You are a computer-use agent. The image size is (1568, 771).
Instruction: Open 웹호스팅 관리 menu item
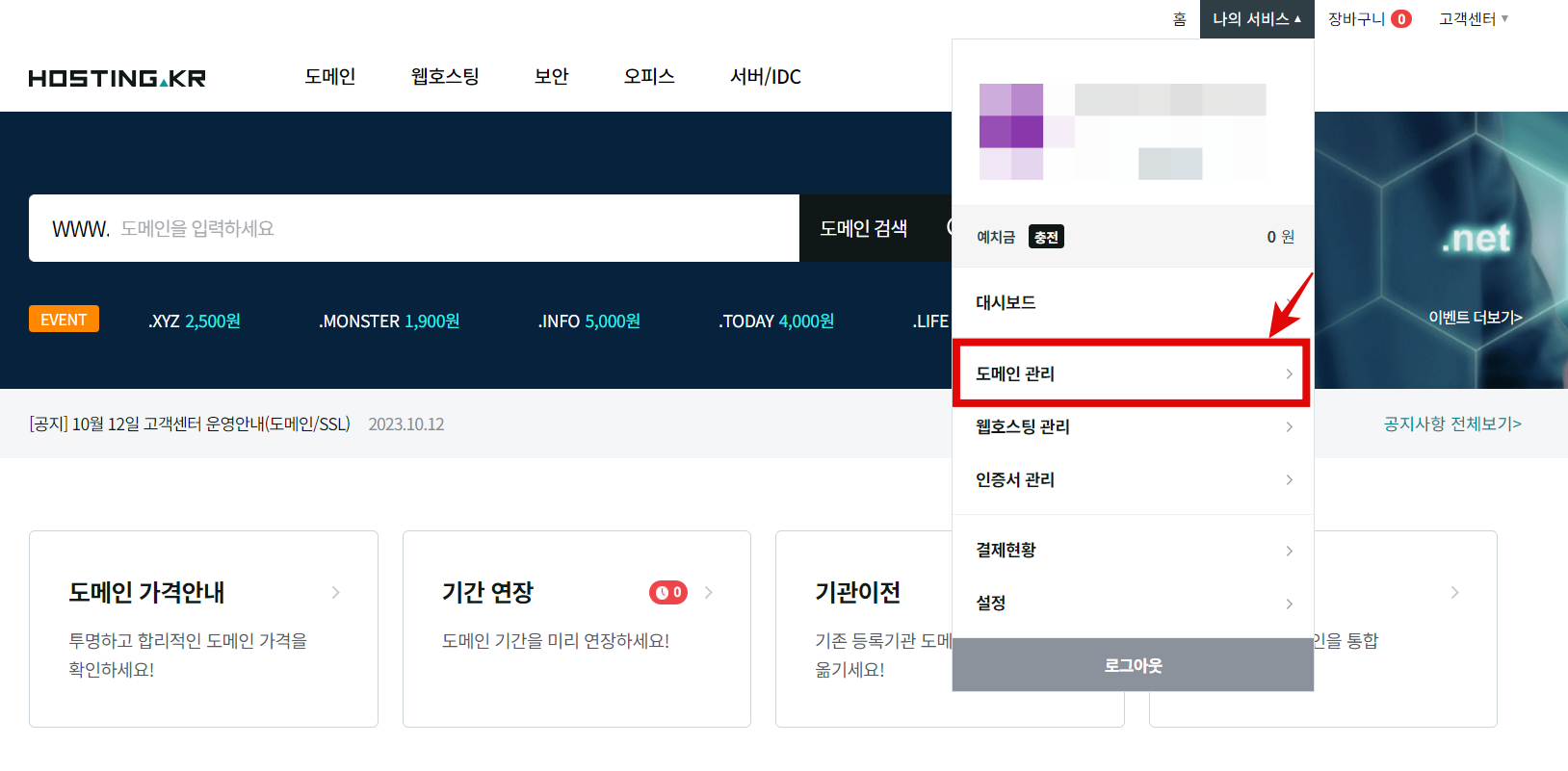(1133, 426)
